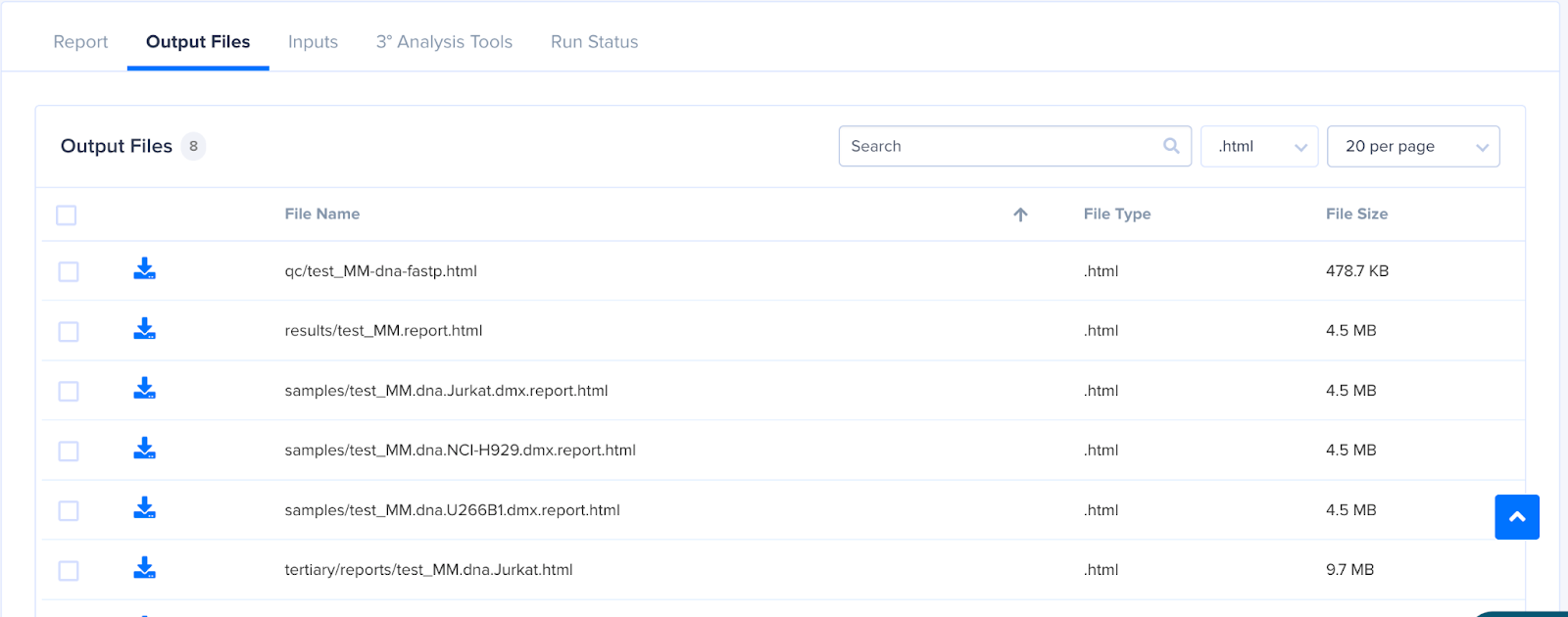This screenshot has height=617, width=1568.
Task: Tick the NCI-H929.dmx.report.html row checkbox
Action: point(69,451)
